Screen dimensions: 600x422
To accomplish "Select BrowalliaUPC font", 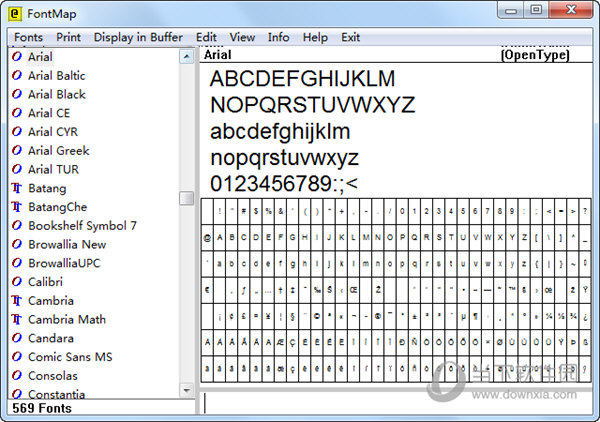I will 64,263.
